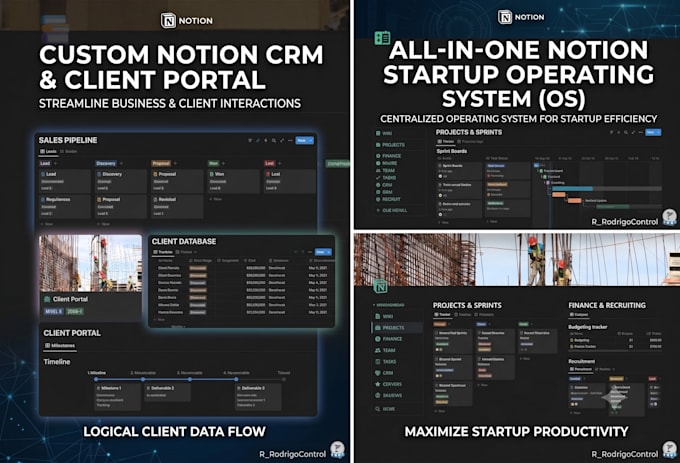Select the Tracker tab in dashboard Projects & Sprints
This screenshot has height=463, width=680.
[443, 315]
